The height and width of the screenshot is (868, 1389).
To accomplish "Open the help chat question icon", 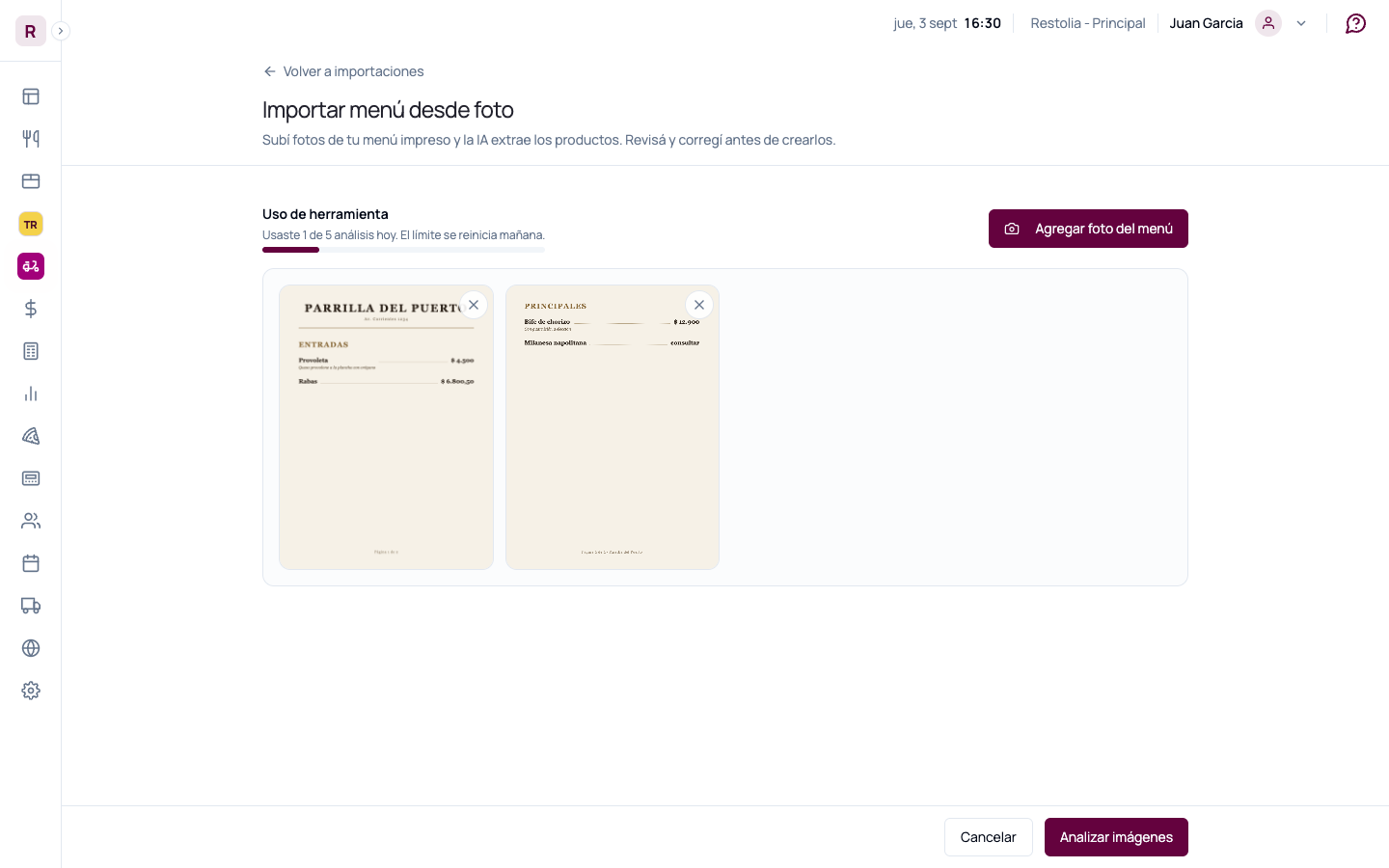I will coord(1355,23).
